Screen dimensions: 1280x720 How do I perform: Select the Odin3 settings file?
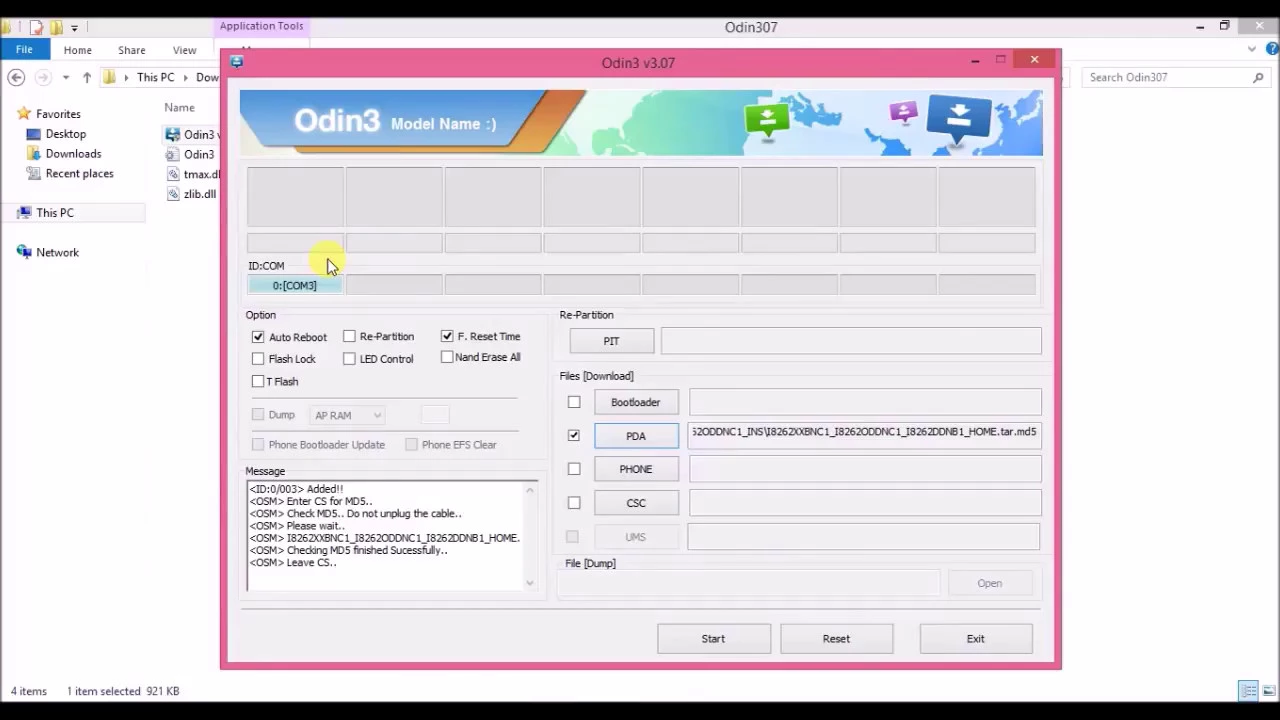(x=192, y=154)
